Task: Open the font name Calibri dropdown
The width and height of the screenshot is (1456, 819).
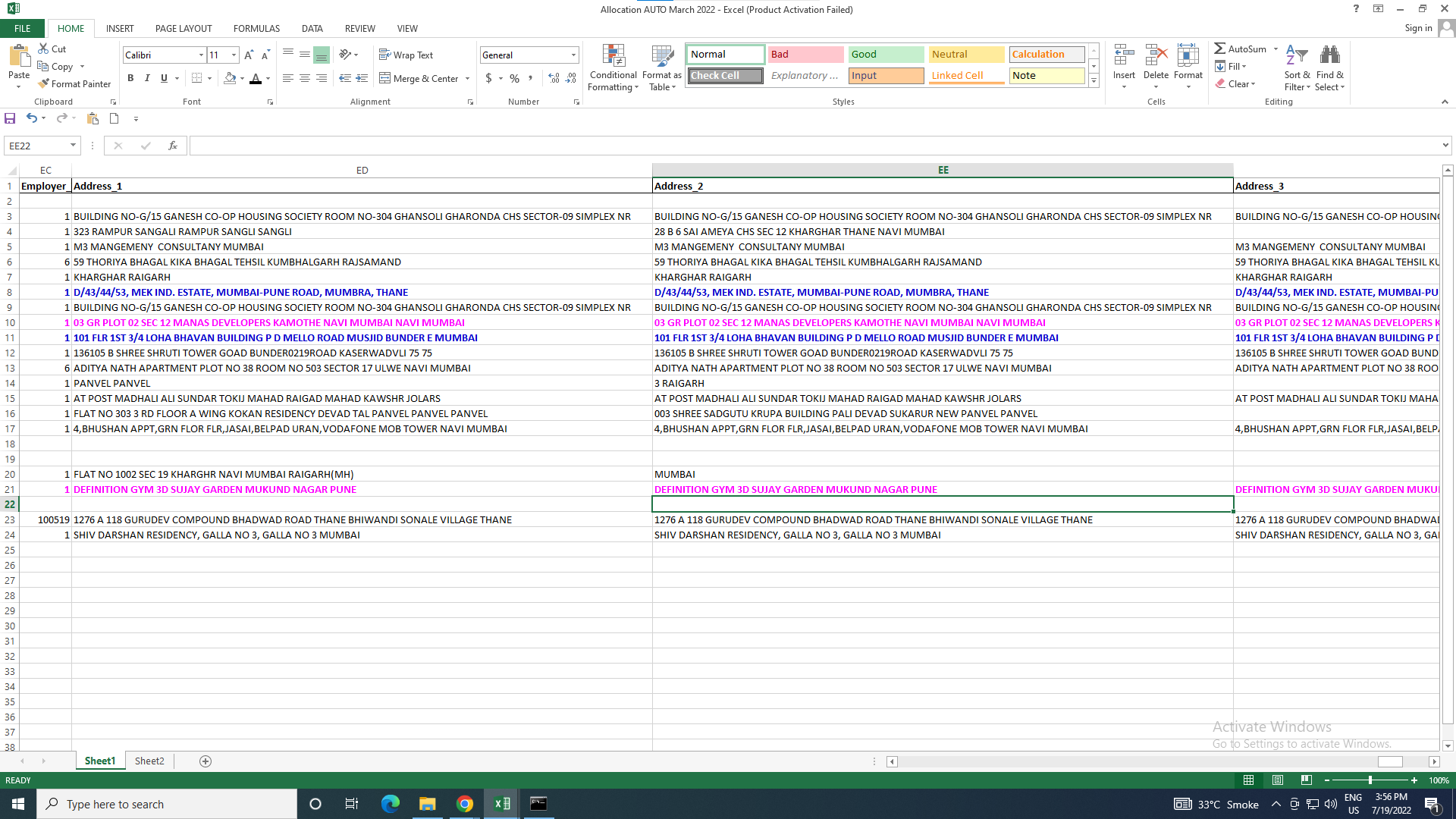Action: [201, 55]
